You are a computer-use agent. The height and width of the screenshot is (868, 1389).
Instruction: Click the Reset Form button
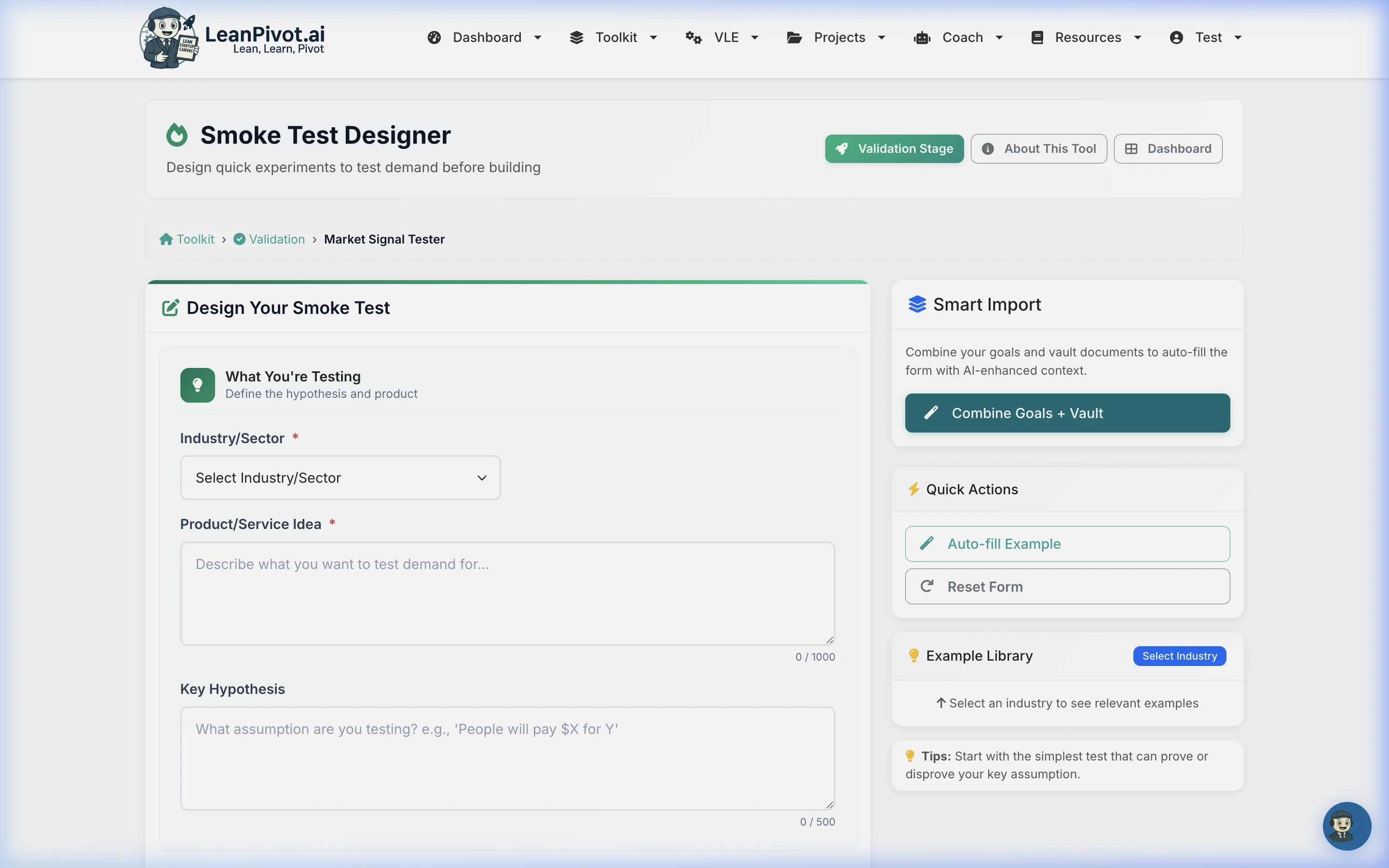[1067, 586]
